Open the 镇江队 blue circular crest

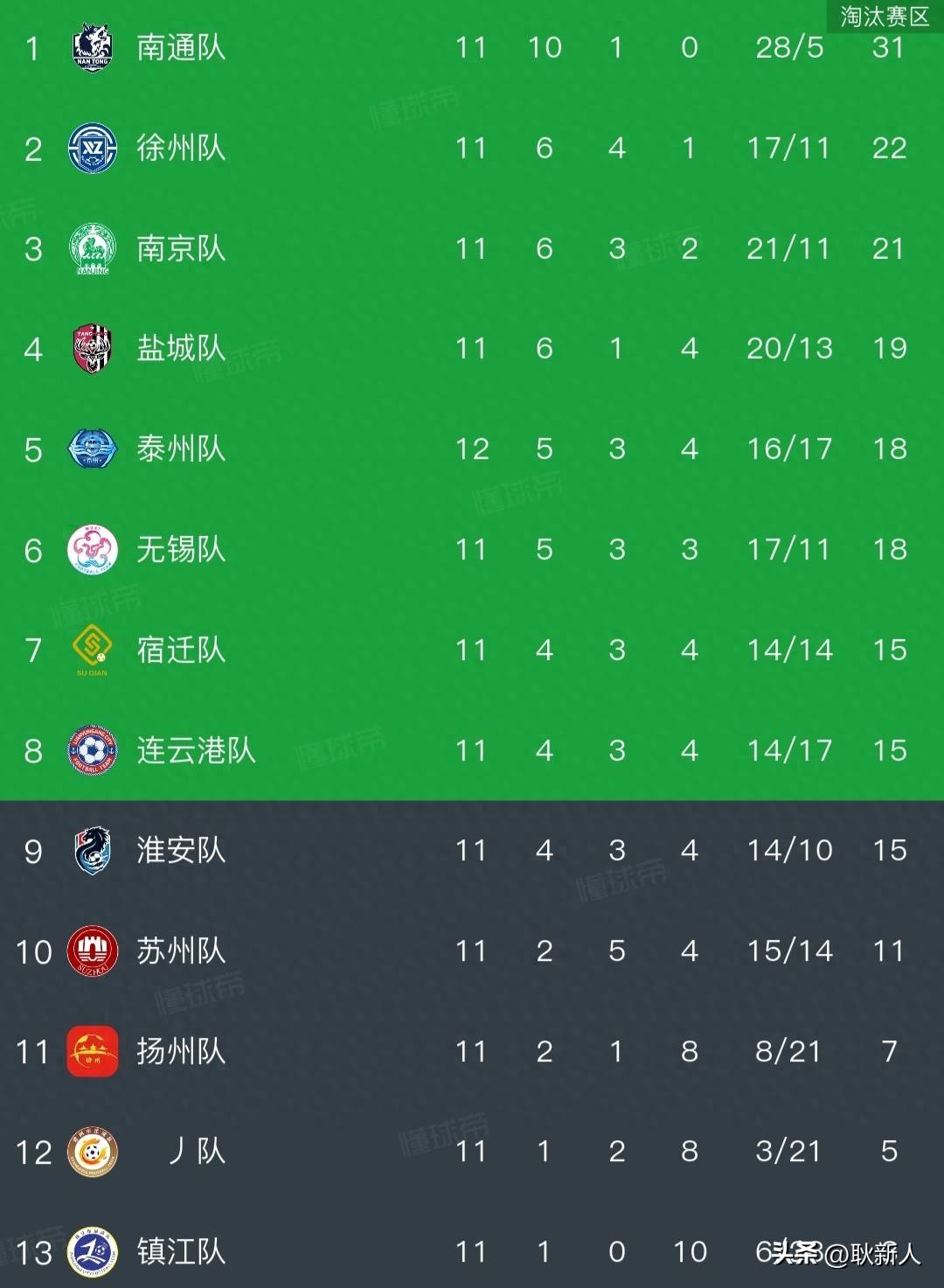tap(92, 1252)
